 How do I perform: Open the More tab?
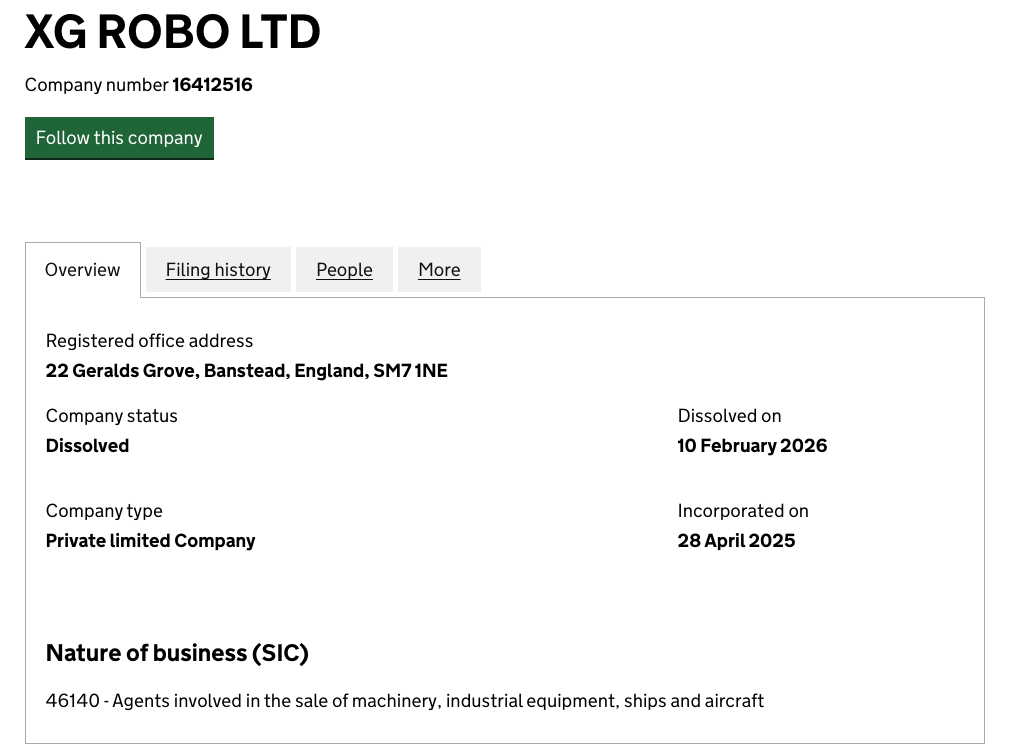click(439, 270)
